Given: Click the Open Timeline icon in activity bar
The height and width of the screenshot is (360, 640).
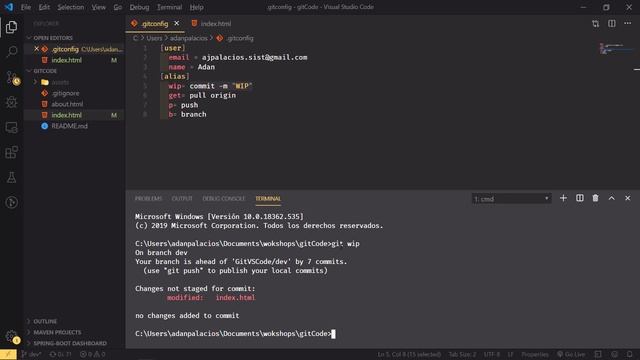Looking at the screenshot, I should 11,202.
